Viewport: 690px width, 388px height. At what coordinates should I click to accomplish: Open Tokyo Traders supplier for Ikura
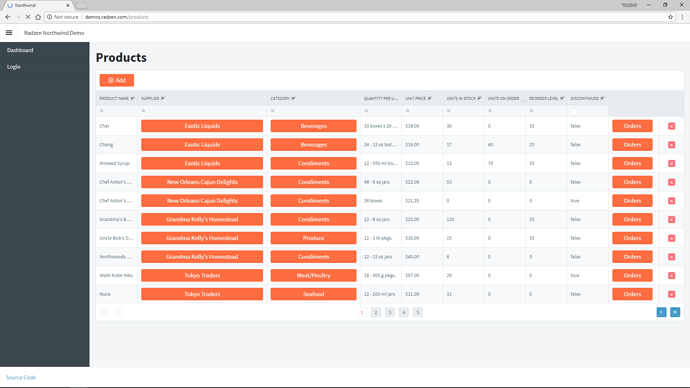click(x=202, y=294)
